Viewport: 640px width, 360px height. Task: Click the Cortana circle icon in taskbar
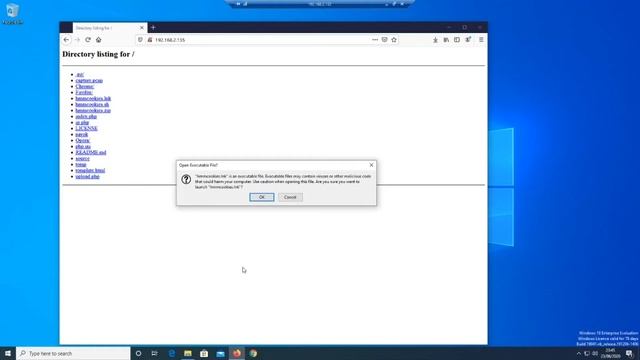[x=138, y=353]
